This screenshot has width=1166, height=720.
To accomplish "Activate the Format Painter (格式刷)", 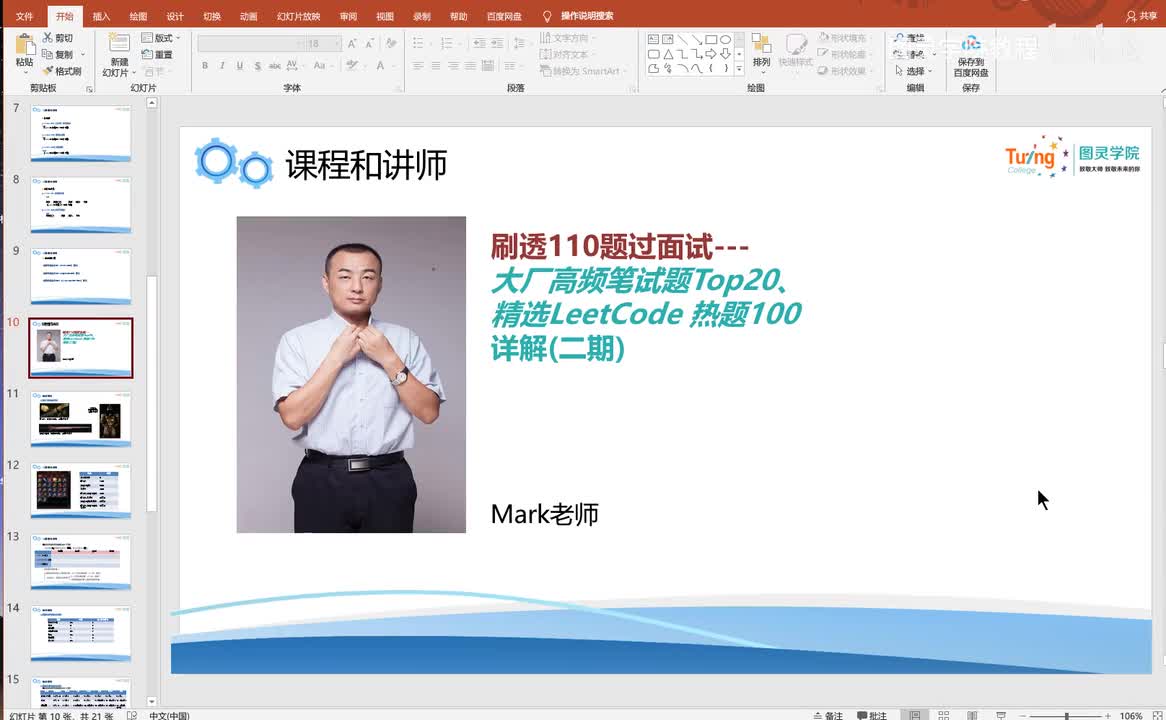I will [x=62, y=71].
